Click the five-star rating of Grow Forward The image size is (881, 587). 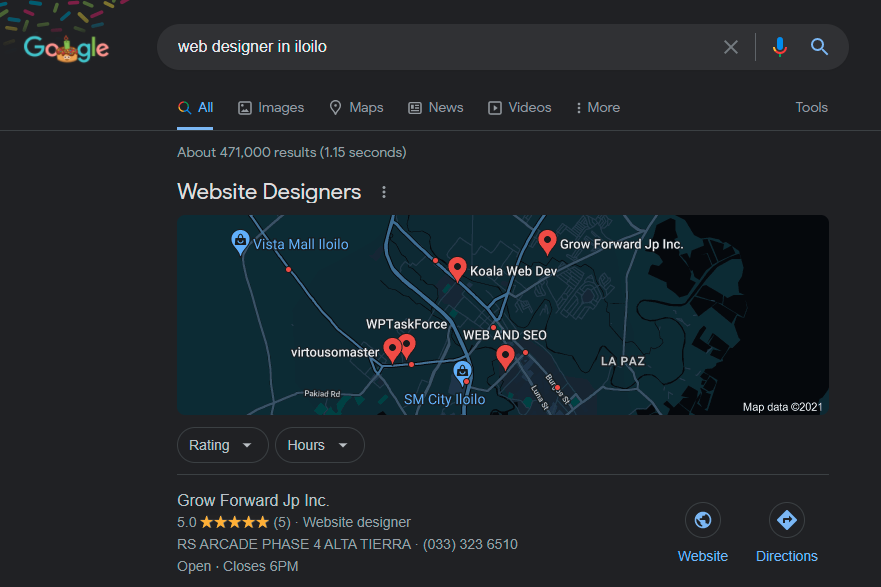point(234,522)
